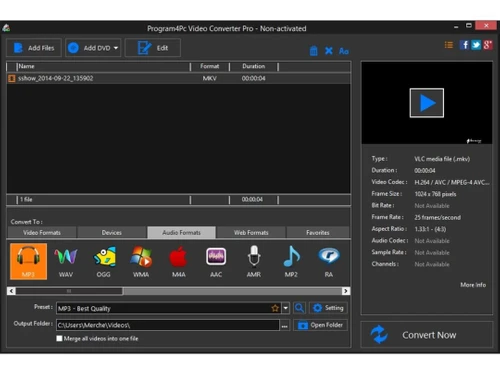Image resolution: width=500 pixels, height=375 pixels.
Task: Choose the M4A apple format icon
Action: [179, 261]
